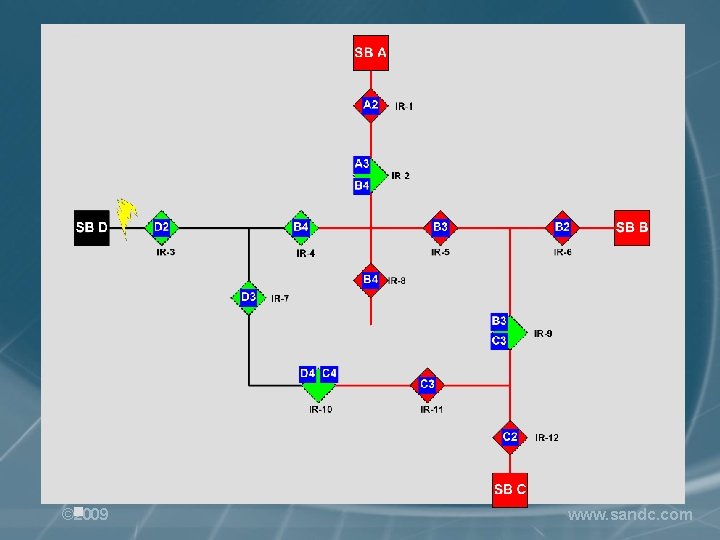Image resolution: width=720 pixels, height=540 pixels.
Task: Select the yellow lightning fault symbol near SB D
Action: (x=126, y=219)
